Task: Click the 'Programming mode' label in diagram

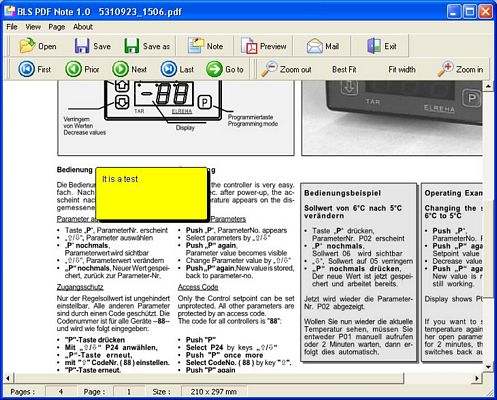Action: [253, 124]
